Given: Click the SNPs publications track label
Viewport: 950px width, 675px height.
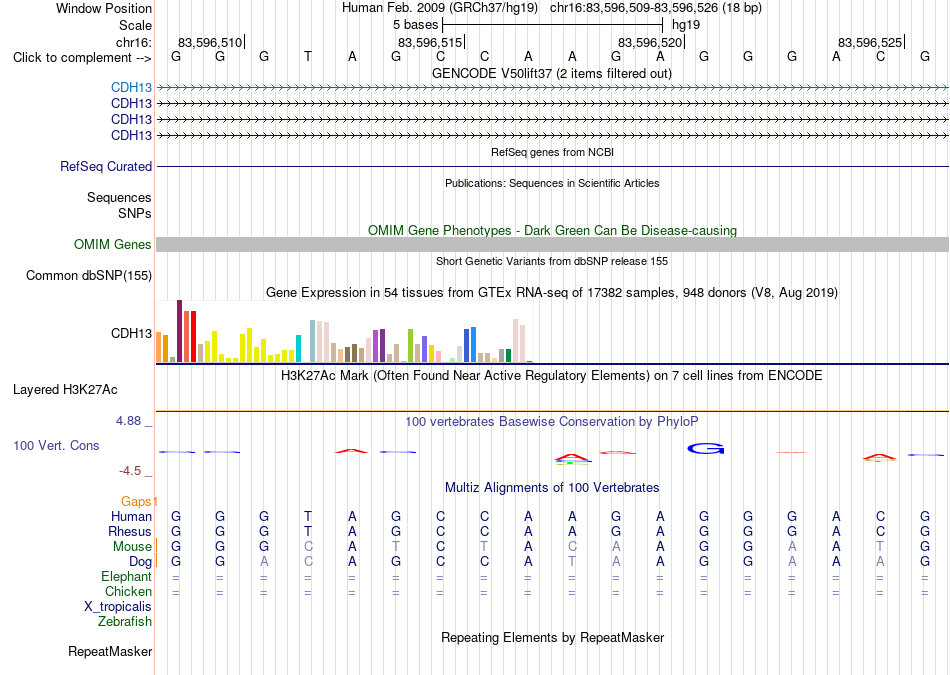Looking at the screenshot, I should tap(135, 213).
